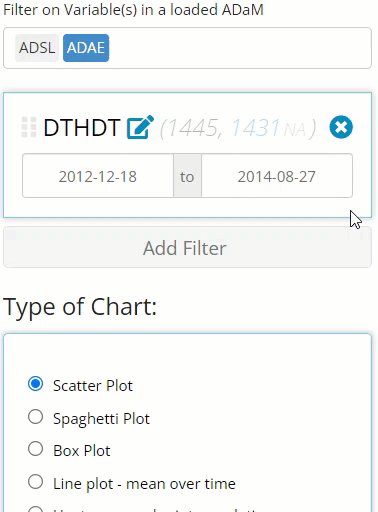Remove the DTHDT filter with X icon
Image resolution: width=378 pixels, height=512 pixels.
point(341,127)
